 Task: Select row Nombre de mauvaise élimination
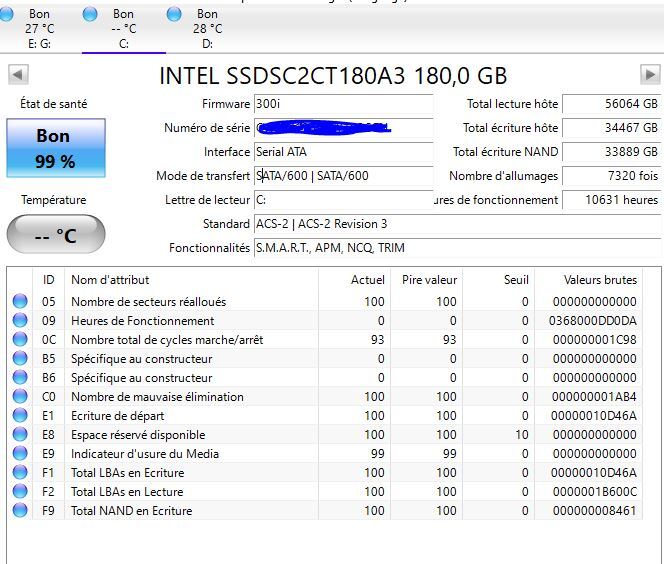(325, 397)
